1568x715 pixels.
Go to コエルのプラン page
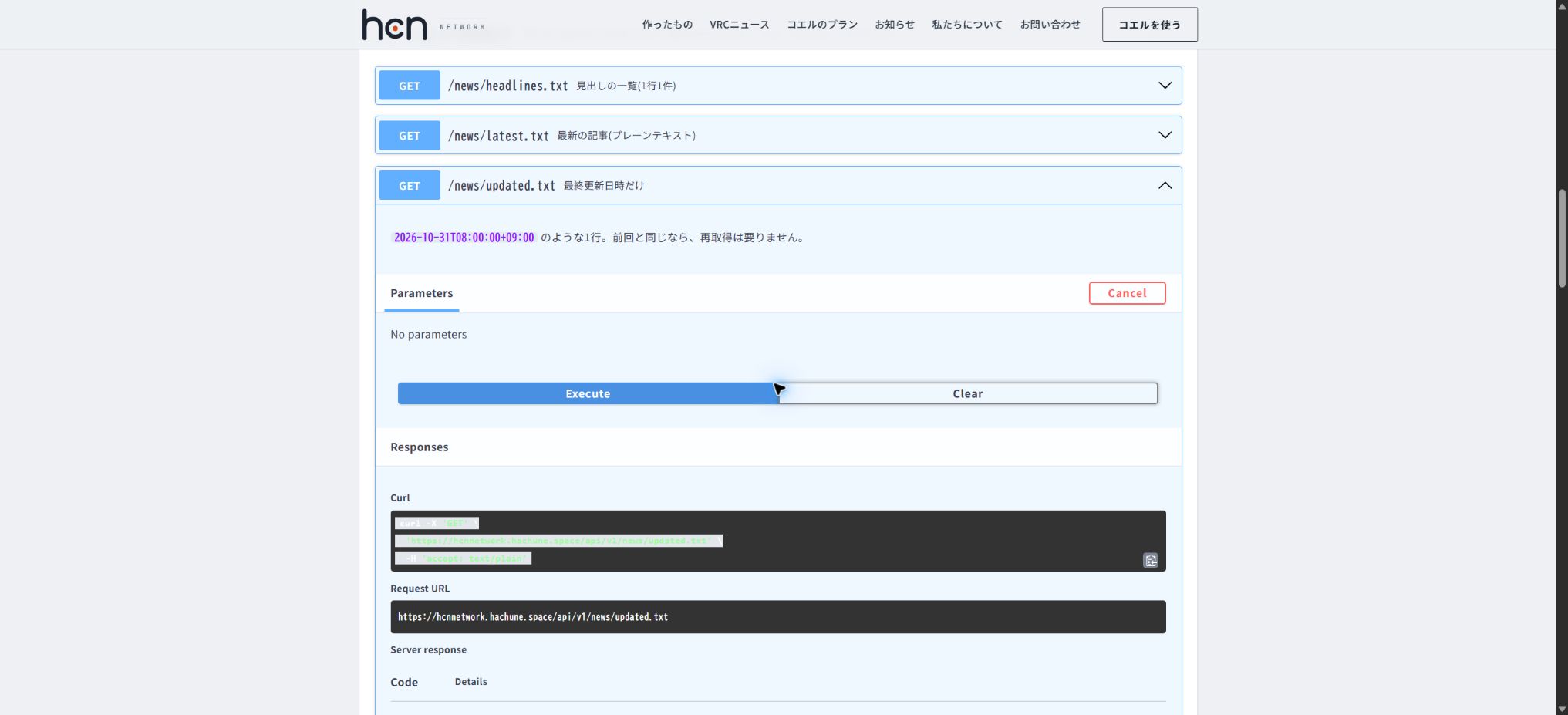822,25
